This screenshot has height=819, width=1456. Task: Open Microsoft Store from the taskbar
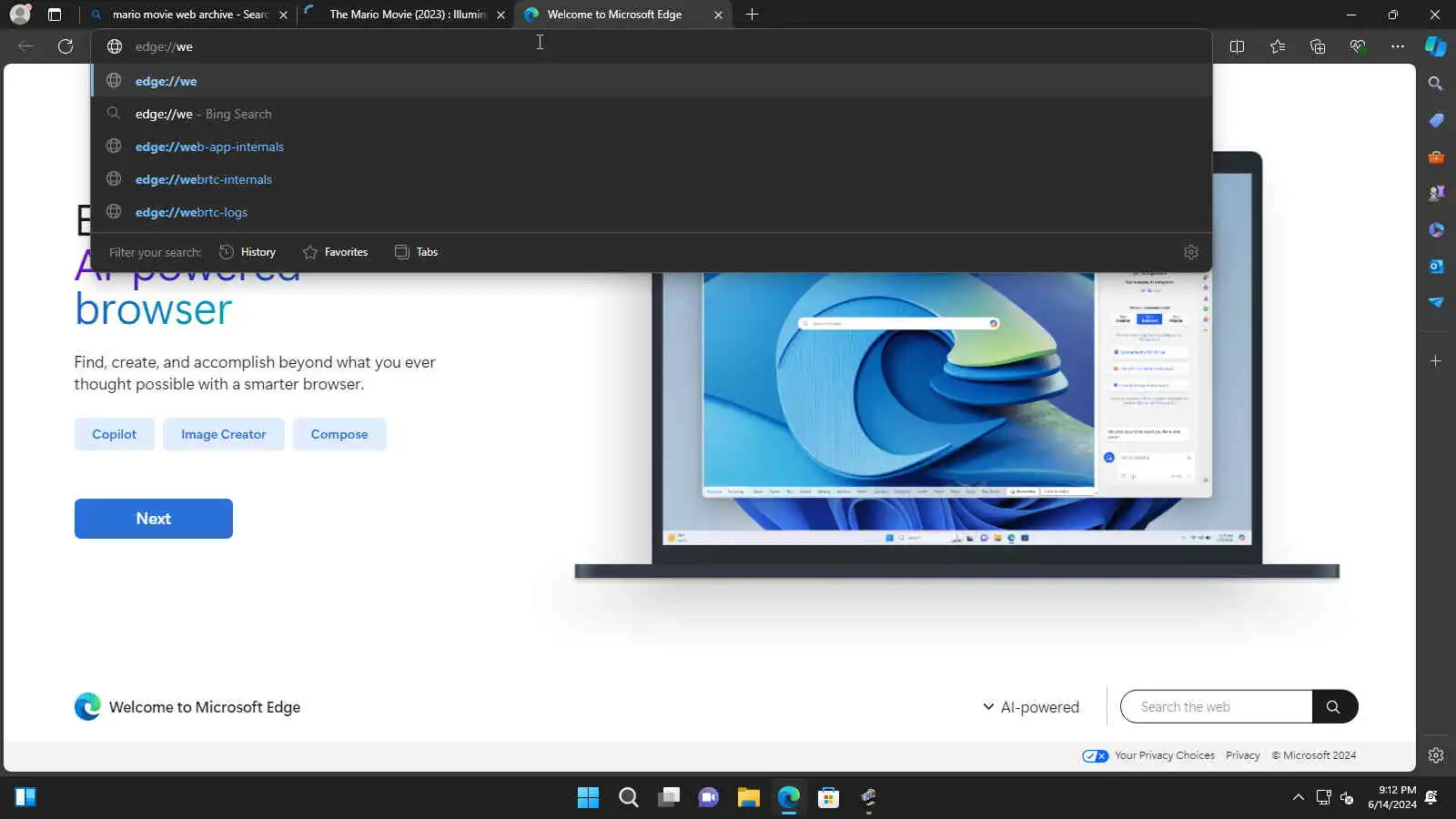pos(828,798)
